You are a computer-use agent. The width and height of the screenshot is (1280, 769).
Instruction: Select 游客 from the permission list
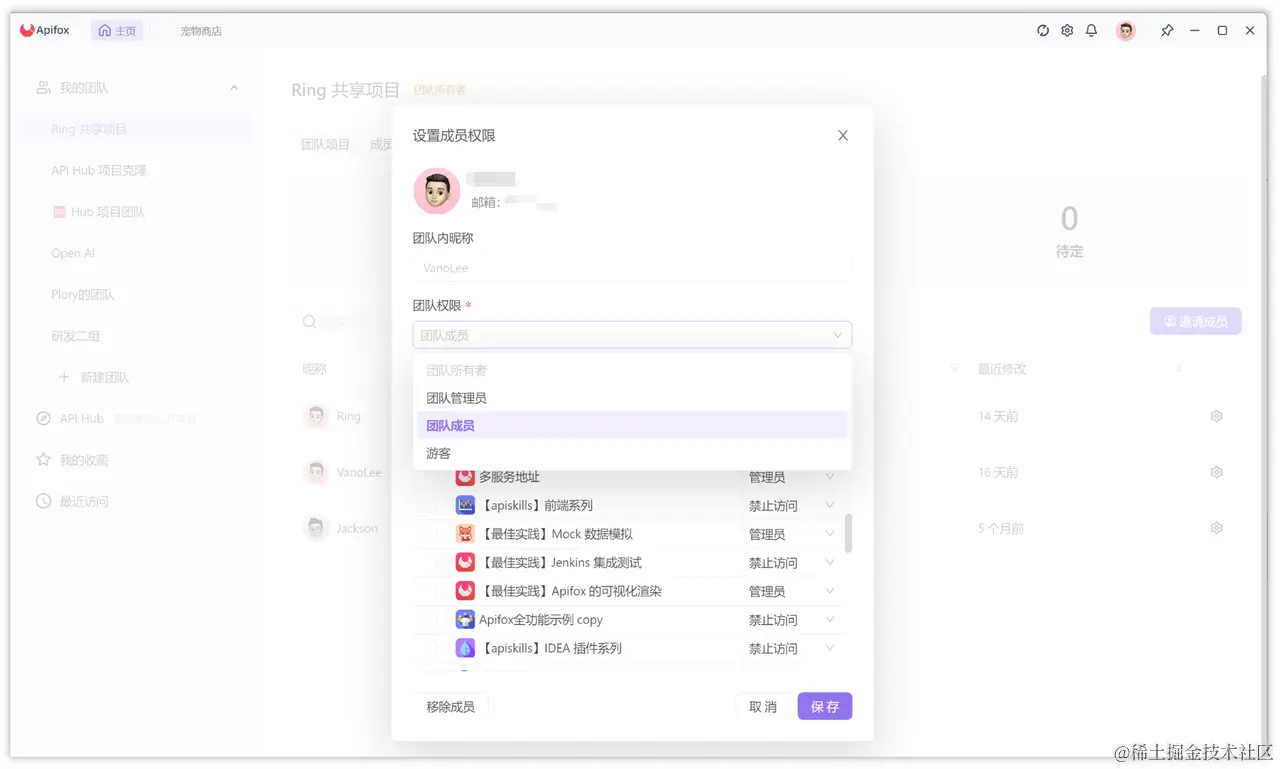pos(438,453)
